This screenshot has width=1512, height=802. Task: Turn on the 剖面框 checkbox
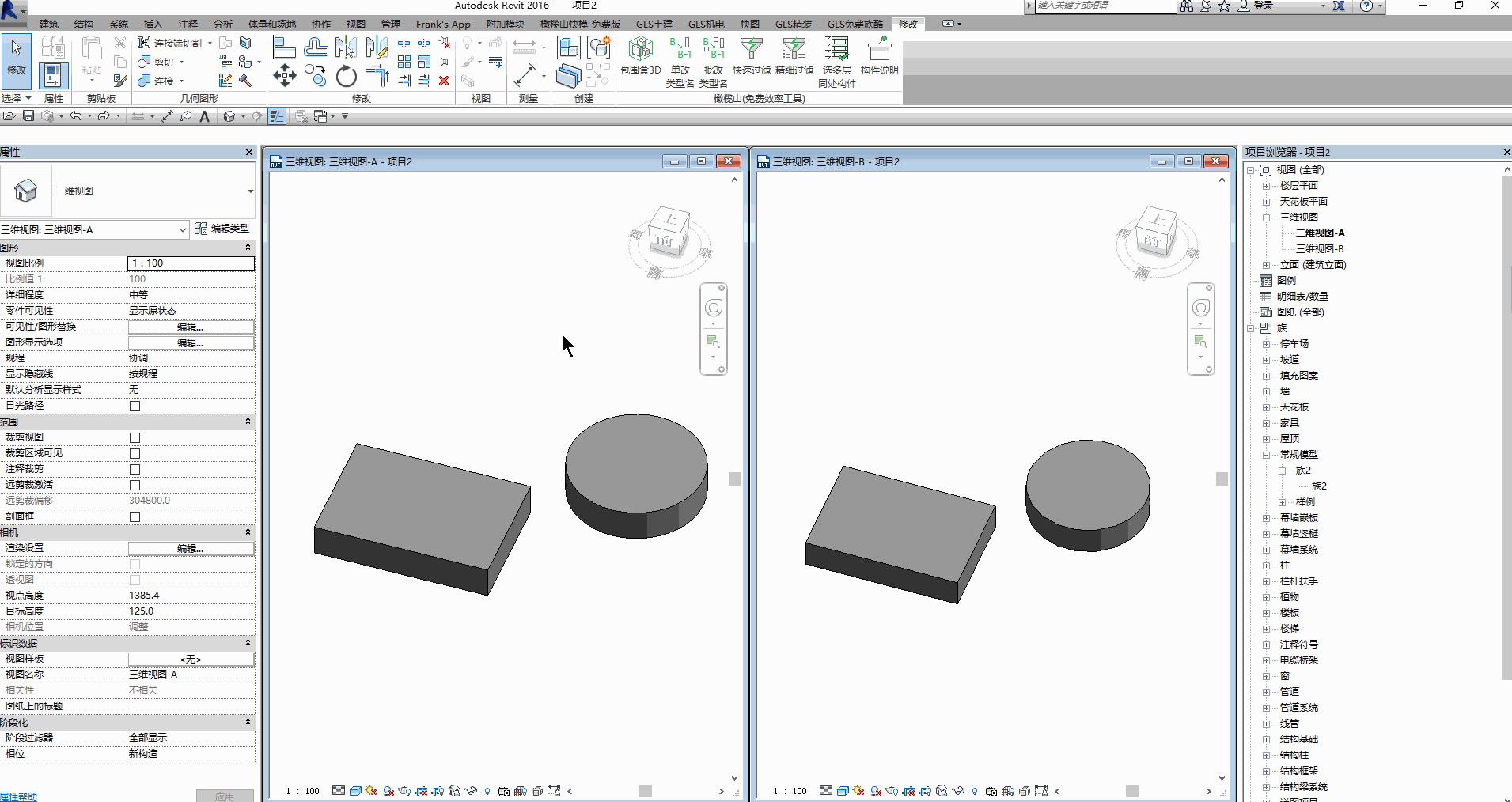[135, 516]
